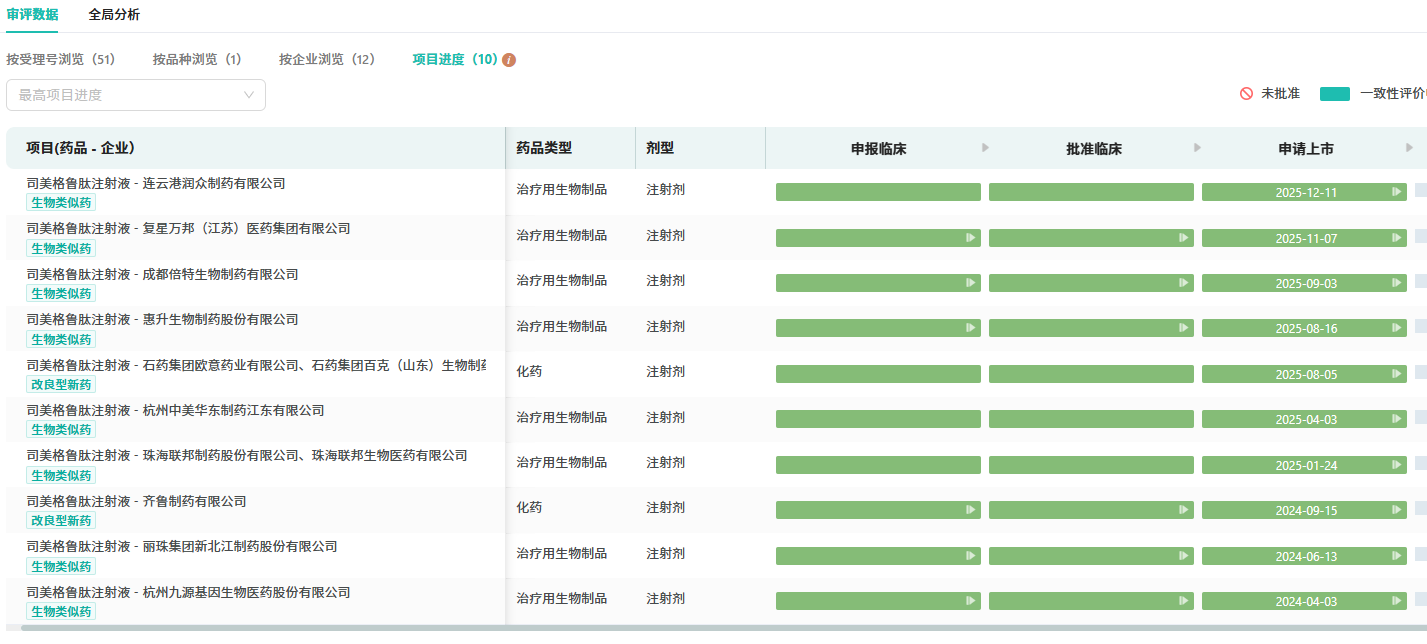The height and width of the screenshot is (644, 1427).
Task: Click arrow icon in 齐鲁制药 row's 申报临床 bar
Action: (x=970, y=510)
